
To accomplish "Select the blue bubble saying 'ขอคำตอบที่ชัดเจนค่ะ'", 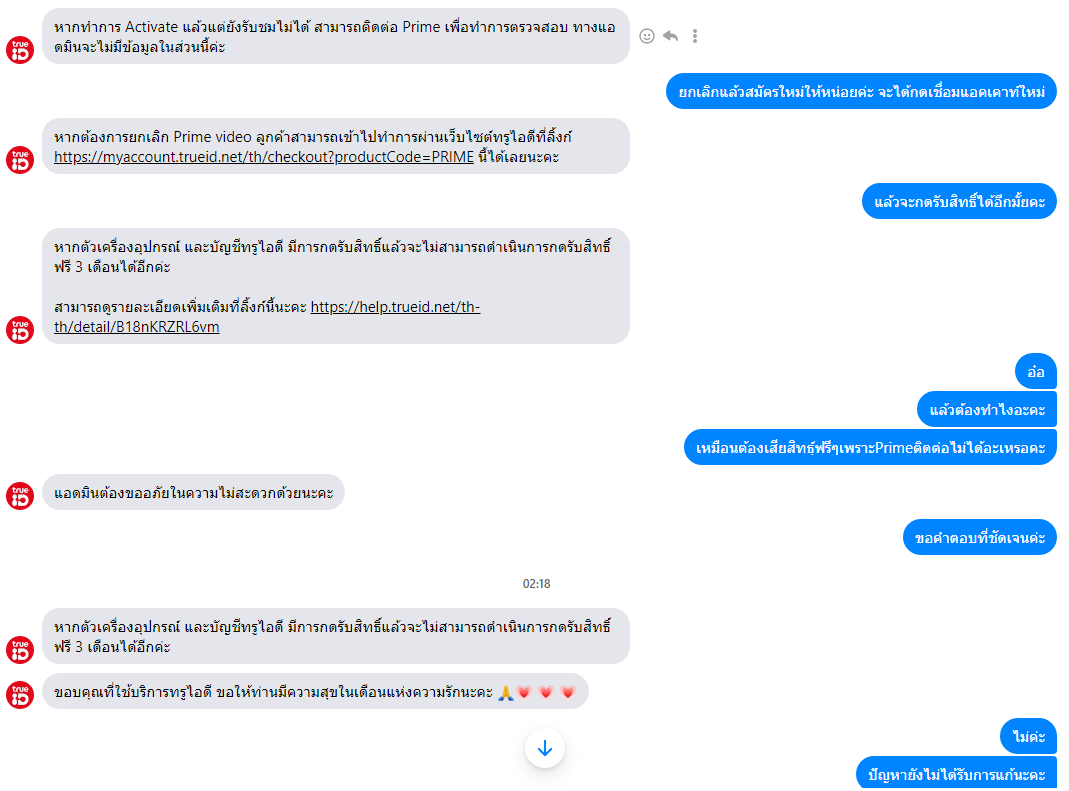I will 980,537.
